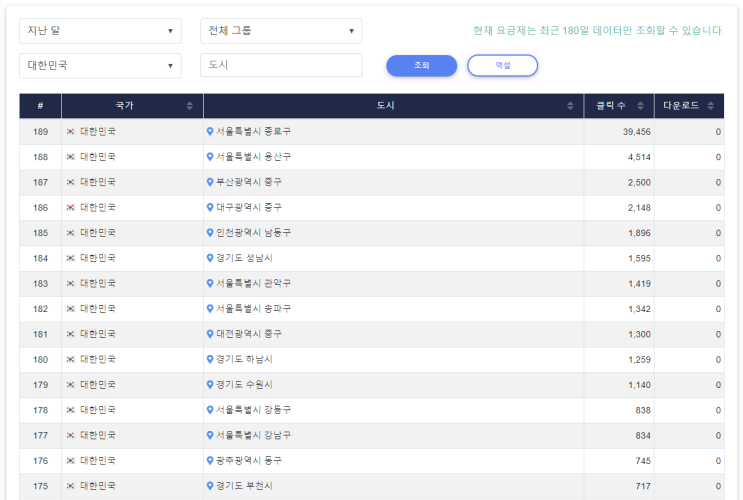Select the click count 717
This screenshot has width=743, height=500.
pos(643,486)
